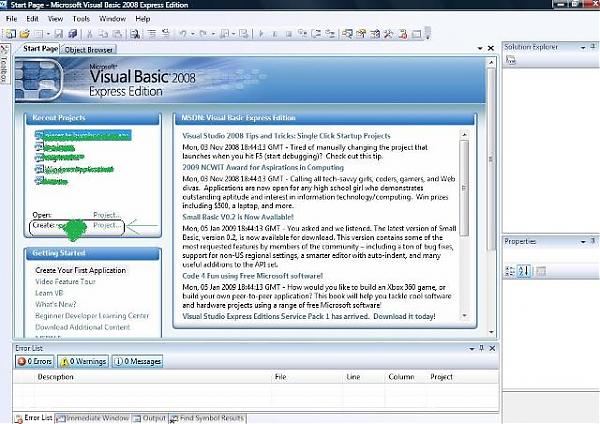Open the Navigate Backward dropdown arrow

click(233, 34)
